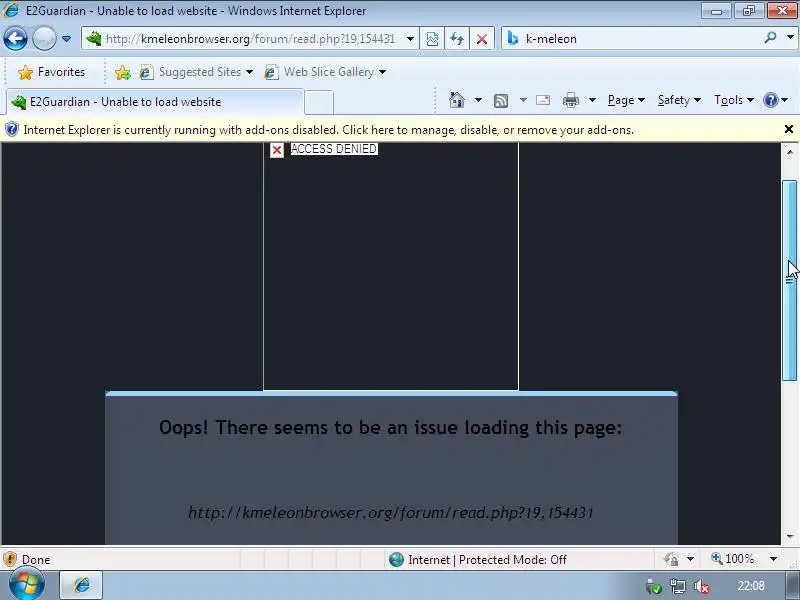Open a new blank tab
The image size is (800, 600).
[x=319, y=102]
